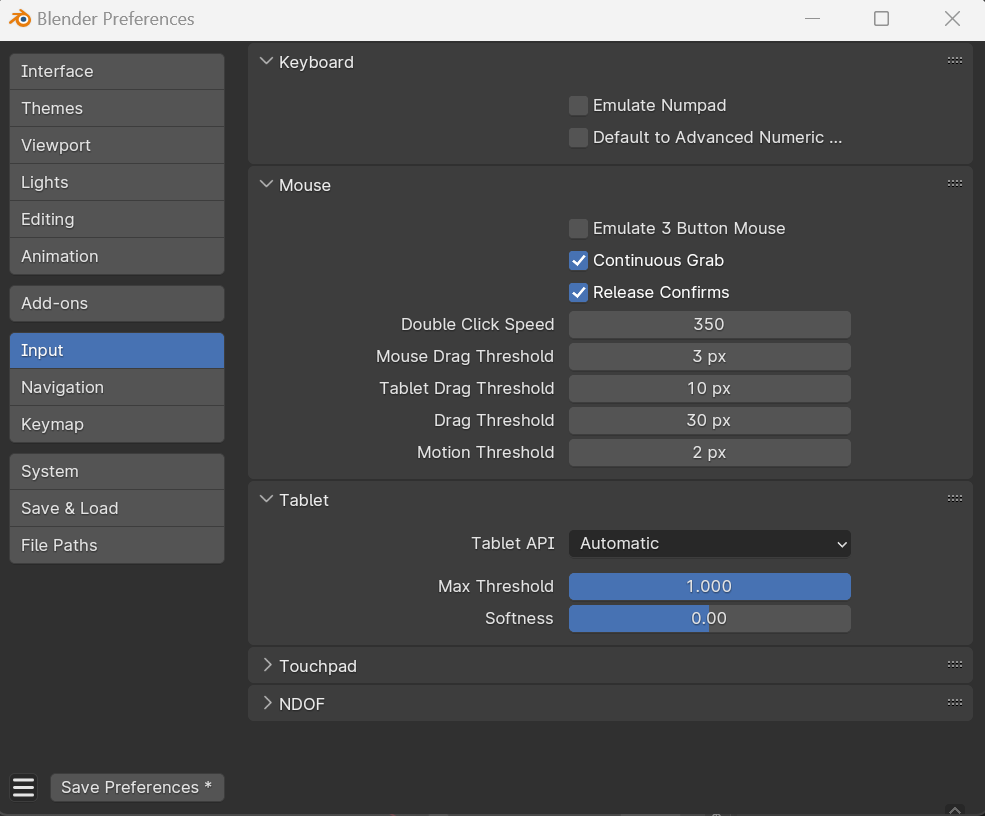The image size is (985, 816).
Task: Click the Blender logo in title bar
Action: [19, 18]
